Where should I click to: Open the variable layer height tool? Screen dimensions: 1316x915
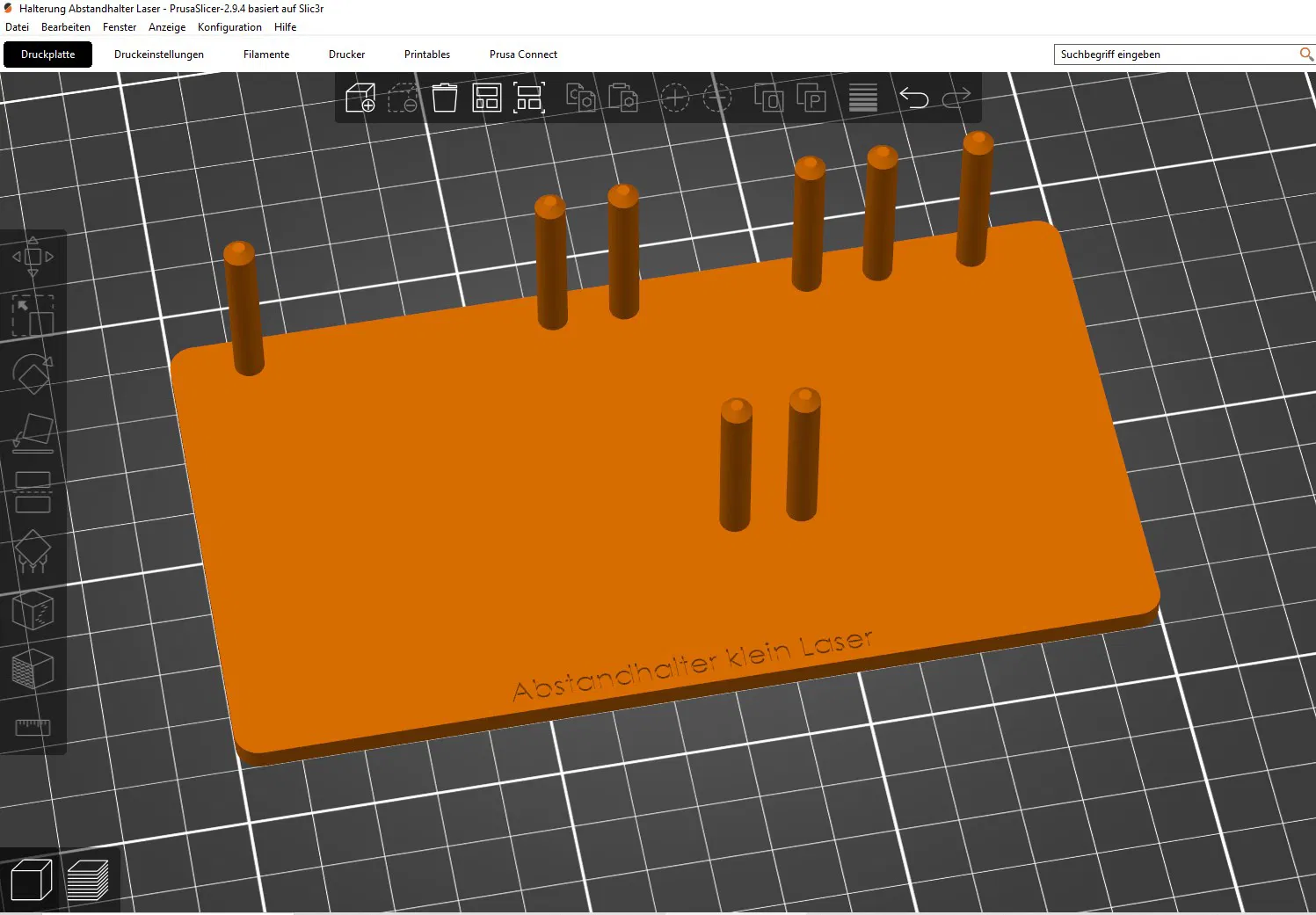click(x=862, y=98)
